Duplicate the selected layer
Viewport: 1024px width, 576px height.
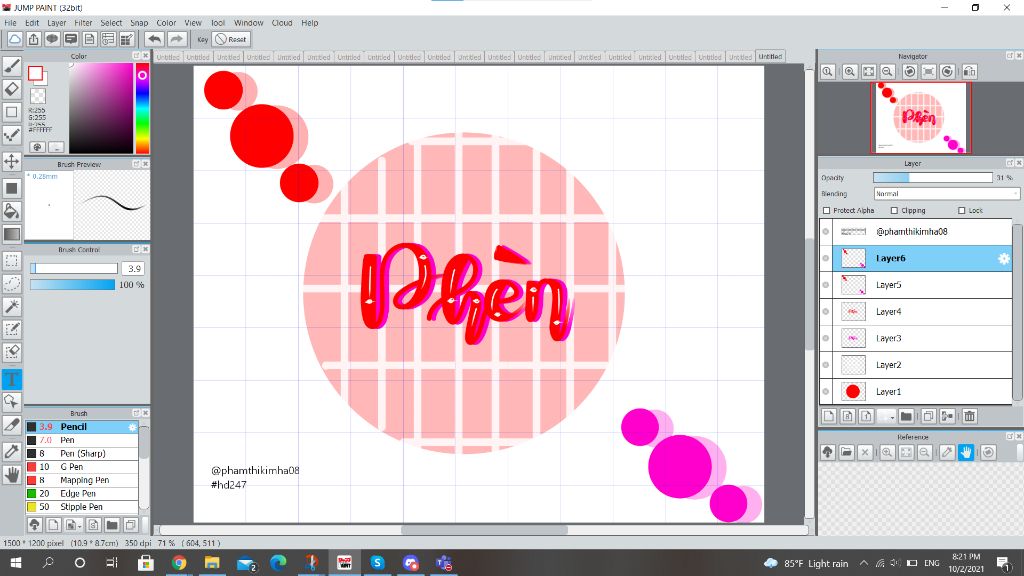click(x=928, y=416)
